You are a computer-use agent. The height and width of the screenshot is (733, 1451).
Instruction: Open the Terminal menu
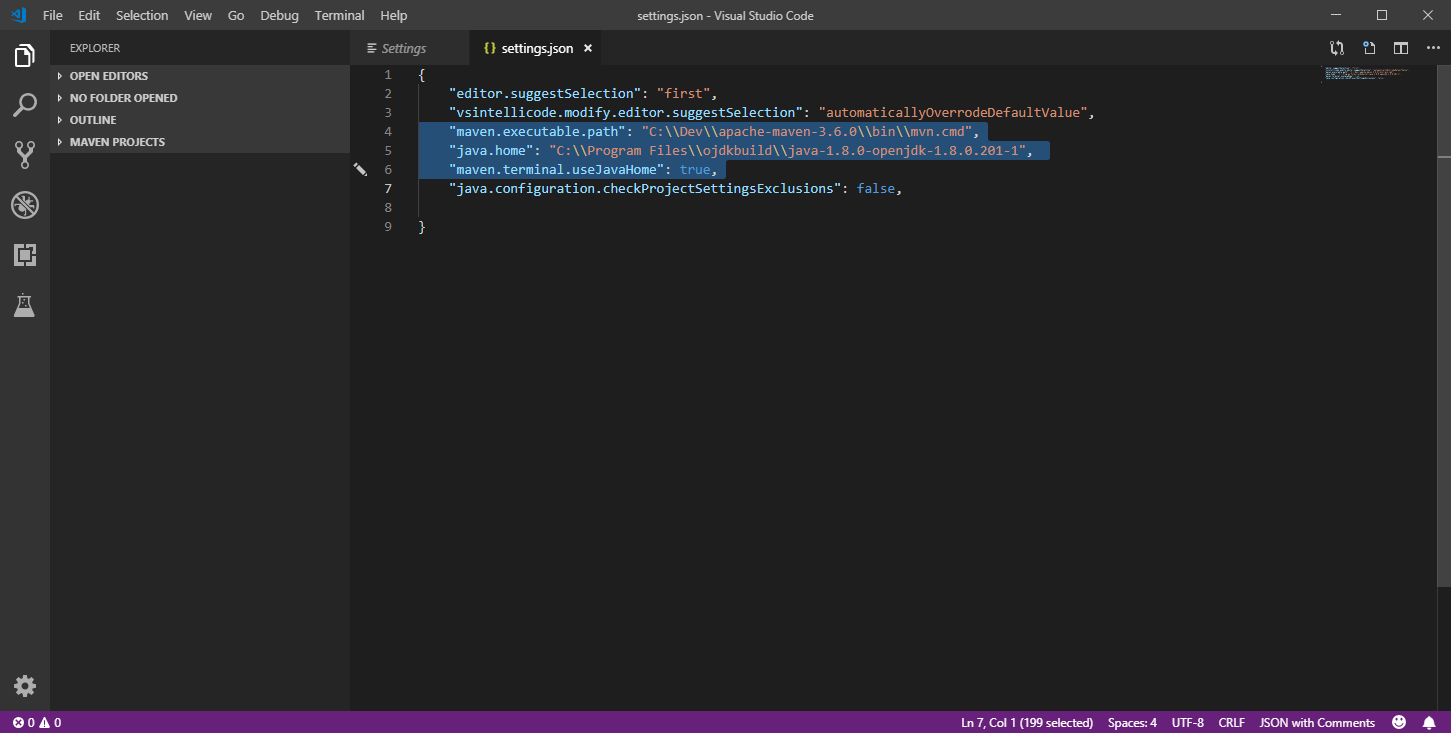(340, 15)
